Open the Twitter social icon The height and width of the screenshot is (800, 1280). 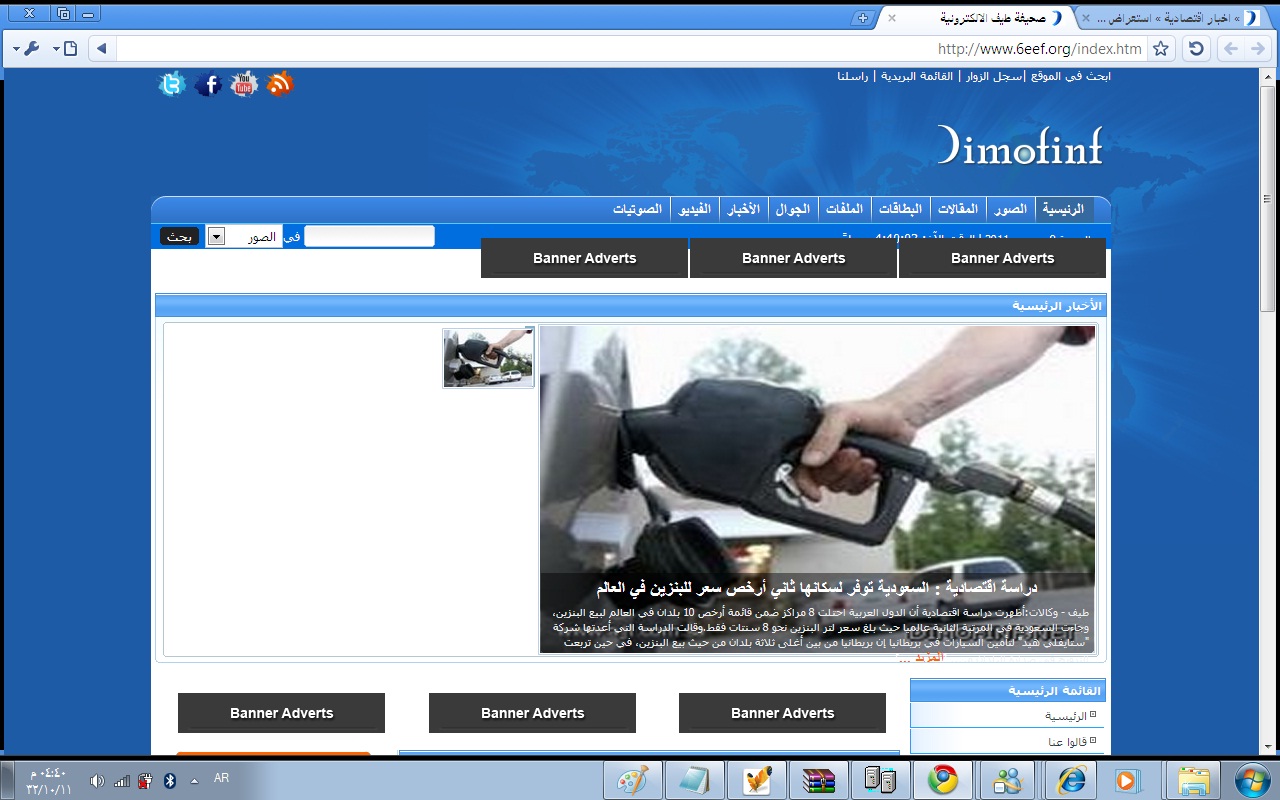(172, 85)
